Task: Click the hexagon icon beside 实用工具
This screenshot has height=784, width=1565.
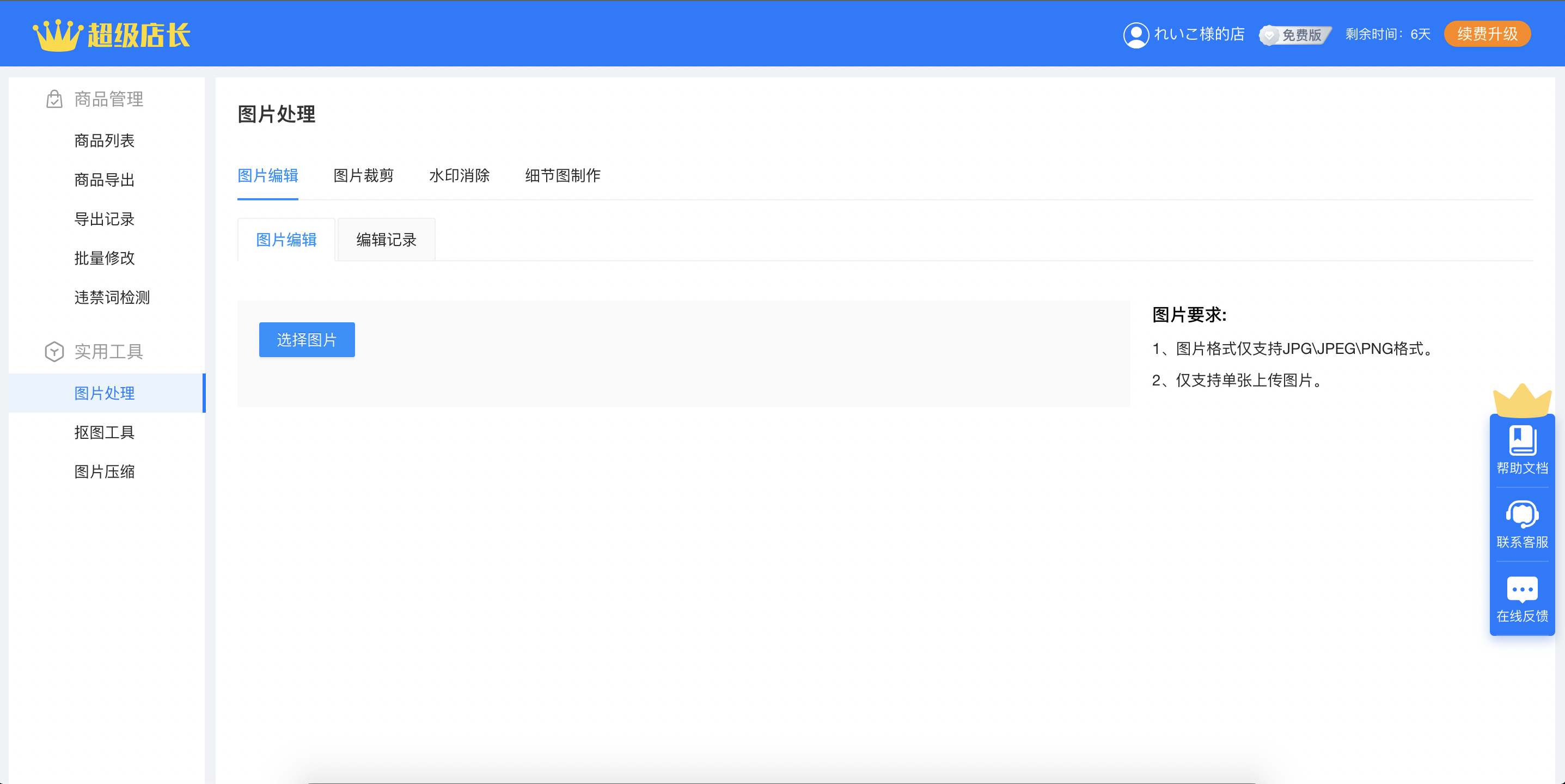Action: (x=54, y=352)
